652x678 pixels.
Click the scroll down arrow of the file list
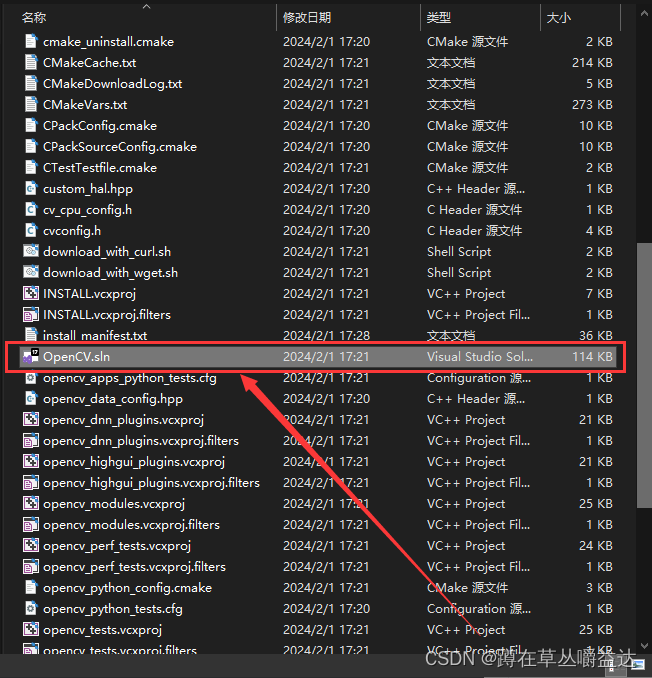click(x=644, y=645)
